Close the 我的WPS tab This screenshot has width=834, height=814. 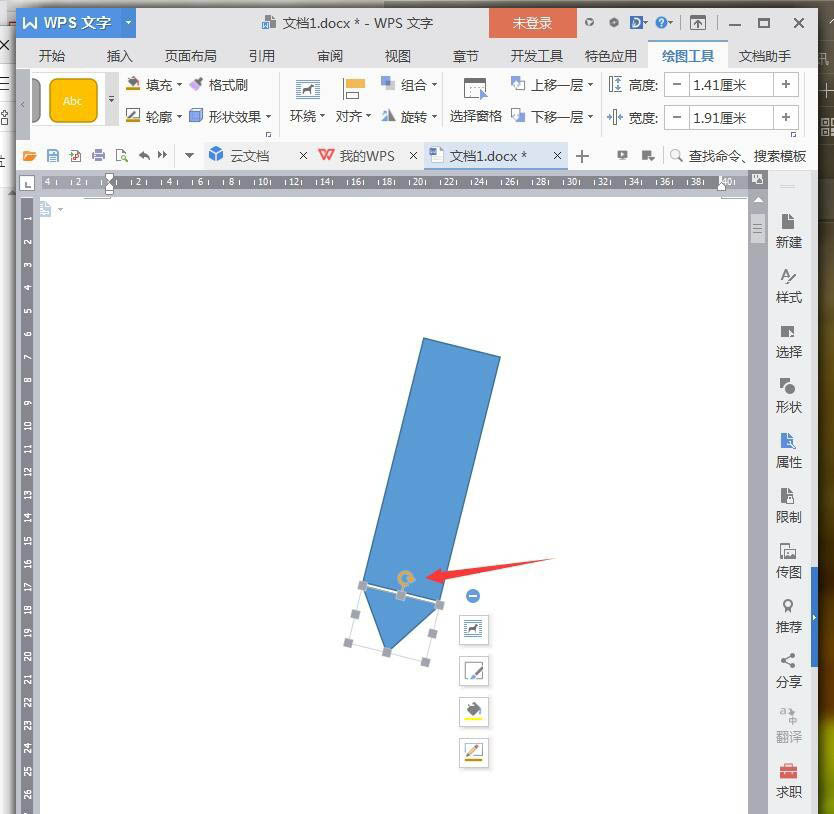pyautogui.click(x=414, y=156)
